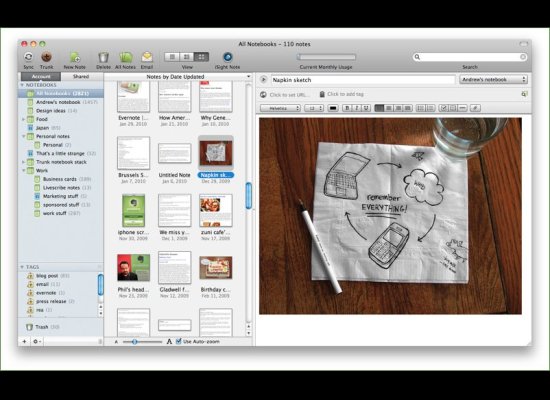Click the round arrow button beside note title
The height and width of the screenshot is (400, 550).
pos(263,80)
